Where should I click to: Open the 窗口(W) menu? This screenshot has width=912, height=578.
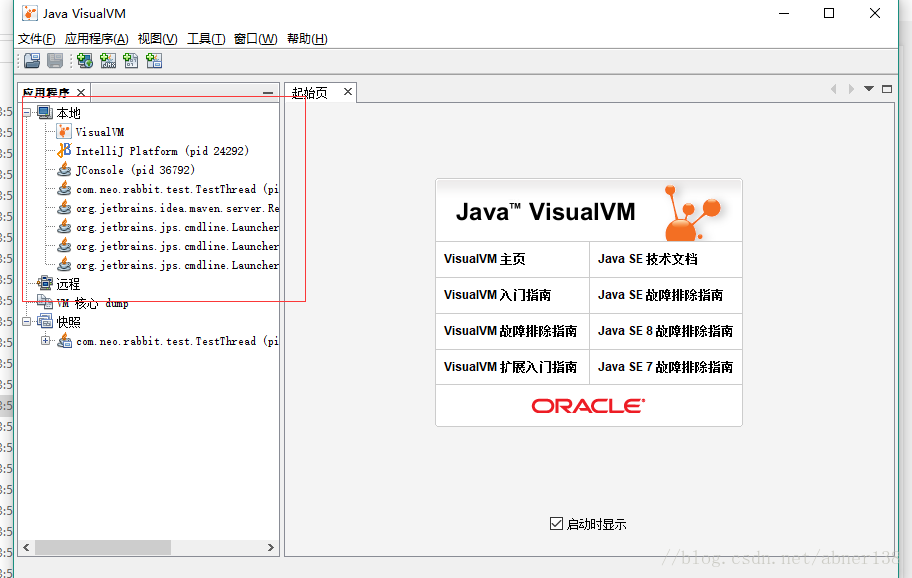255,39
